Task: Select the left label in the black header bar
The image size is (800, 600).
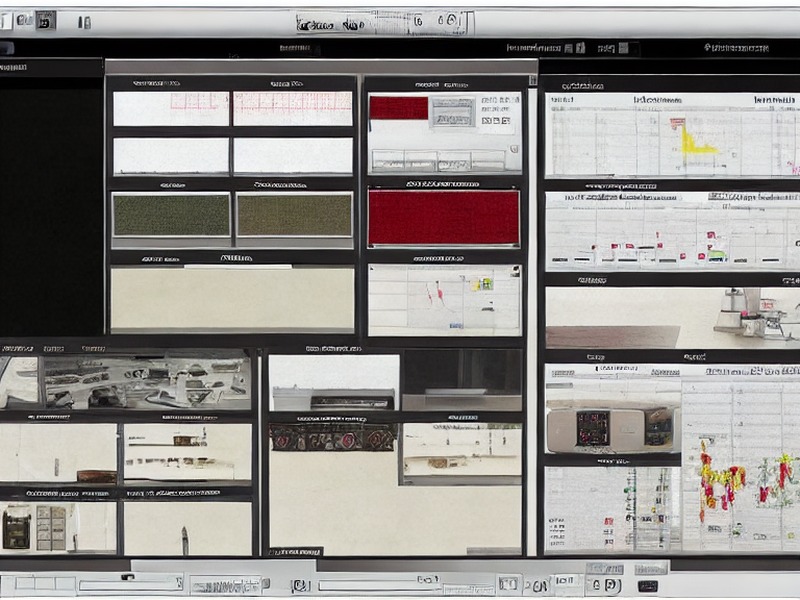Action: (x=294, y=48)
